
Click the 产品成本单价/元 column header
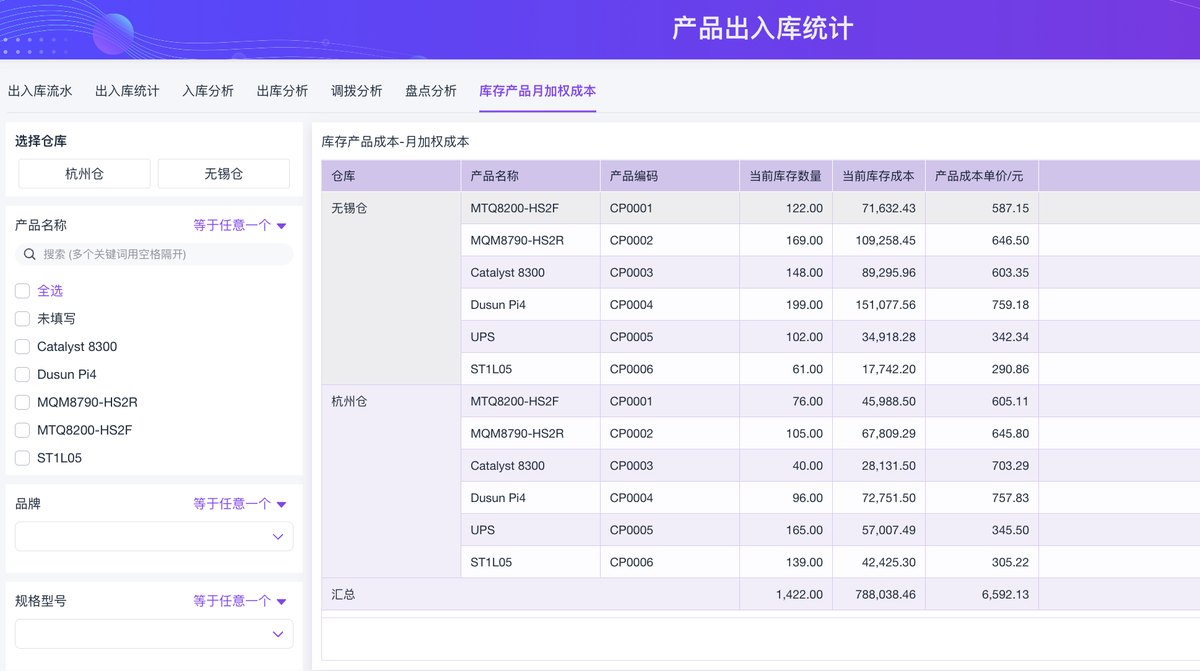[x=979, y=176]
